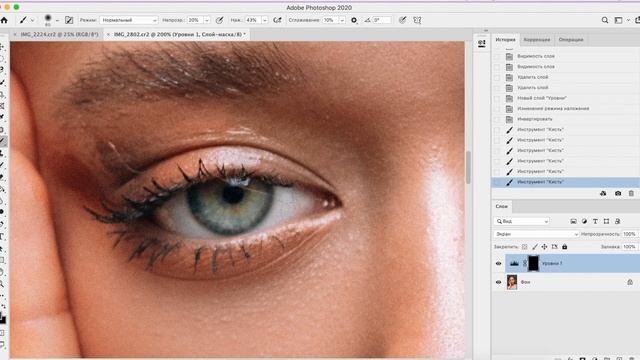Screen dimensions: 640x360
Task: Set history brush source at Новый слой "Уровни" row
Action: click(x=497, y=98)
